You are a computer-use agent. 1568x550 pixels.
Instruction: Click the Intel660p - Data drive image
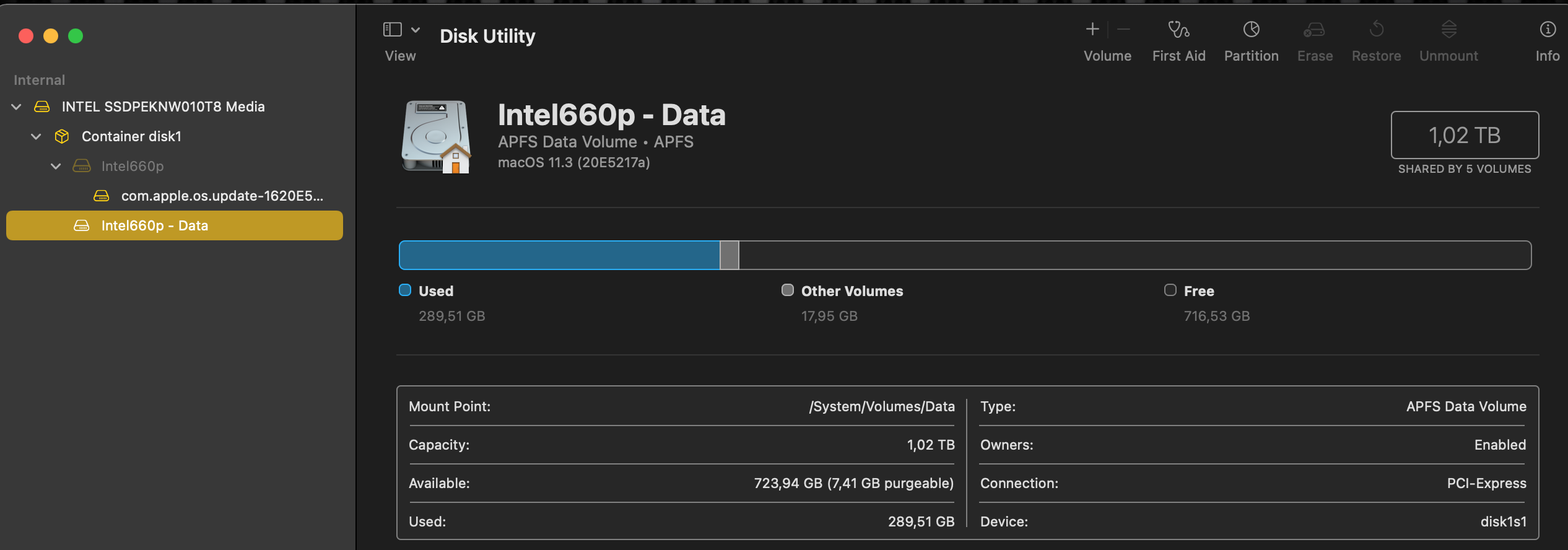click(437, 137)
